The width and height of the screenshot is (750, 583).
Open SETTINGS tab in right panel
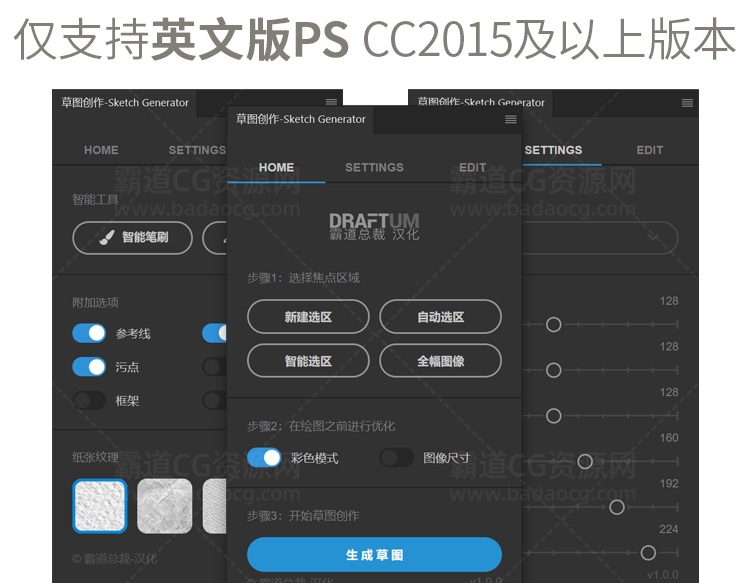553,150
